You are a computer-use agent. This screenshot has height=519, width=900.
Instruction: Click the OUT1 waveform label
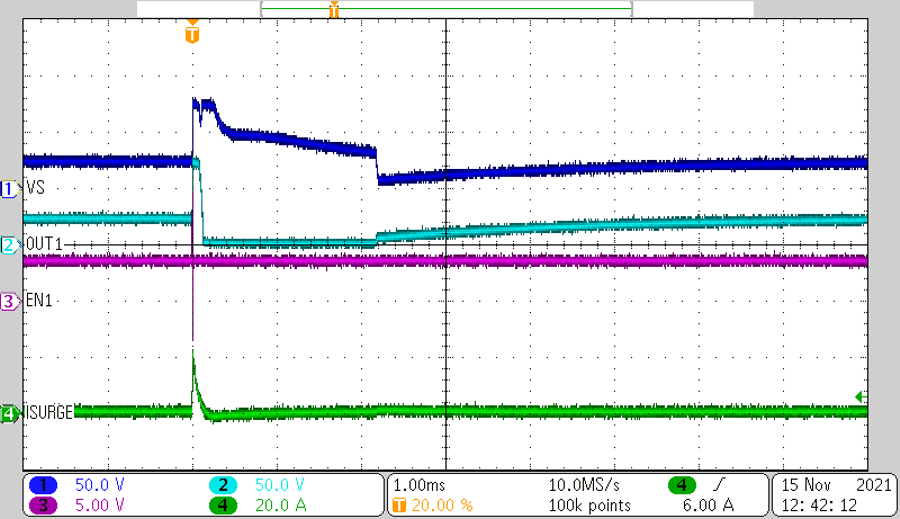coord(44,244)
